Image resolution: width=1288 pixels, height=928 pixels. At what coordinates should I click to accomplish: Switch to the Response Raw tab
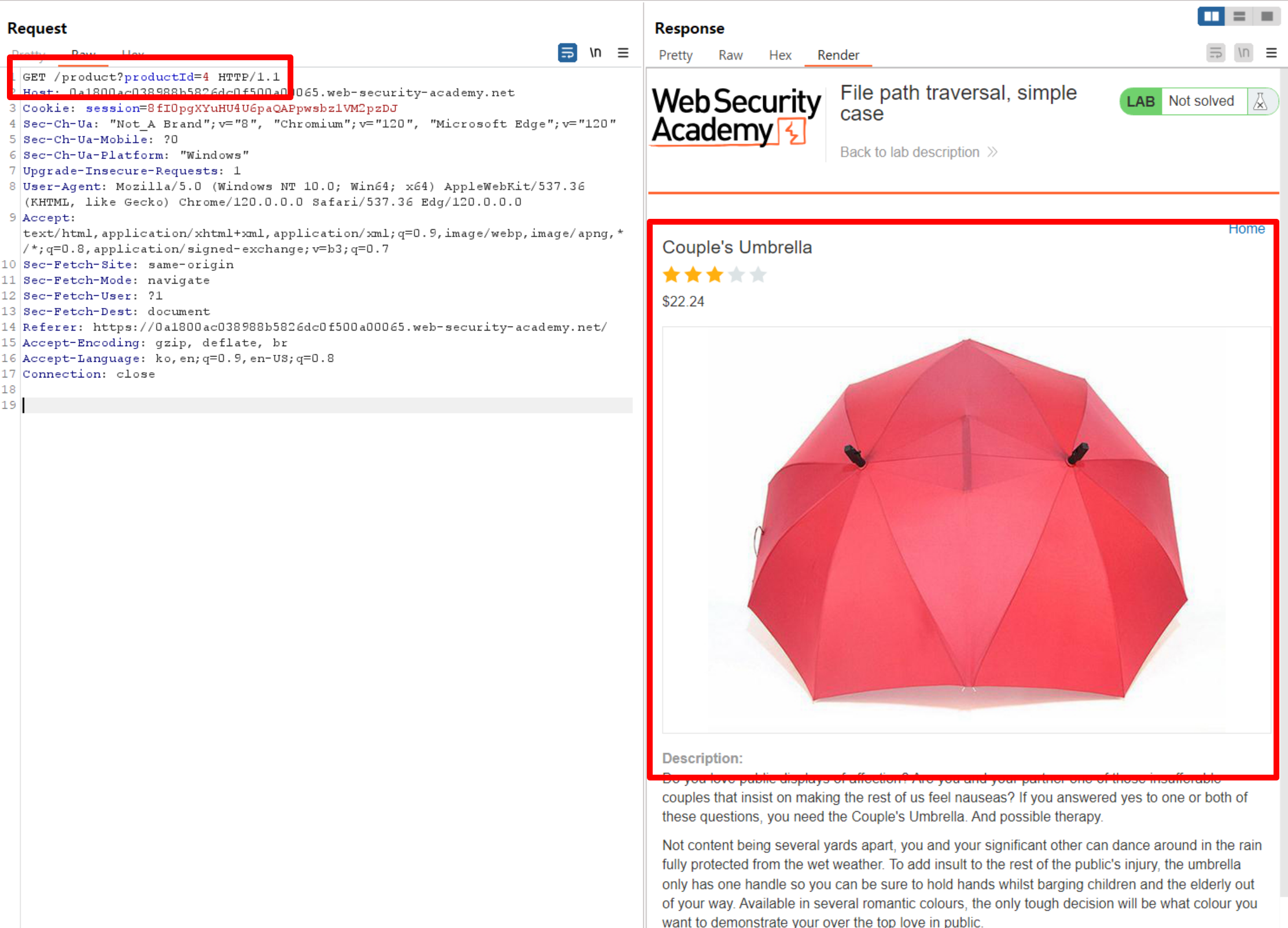[x=730, y=55]
